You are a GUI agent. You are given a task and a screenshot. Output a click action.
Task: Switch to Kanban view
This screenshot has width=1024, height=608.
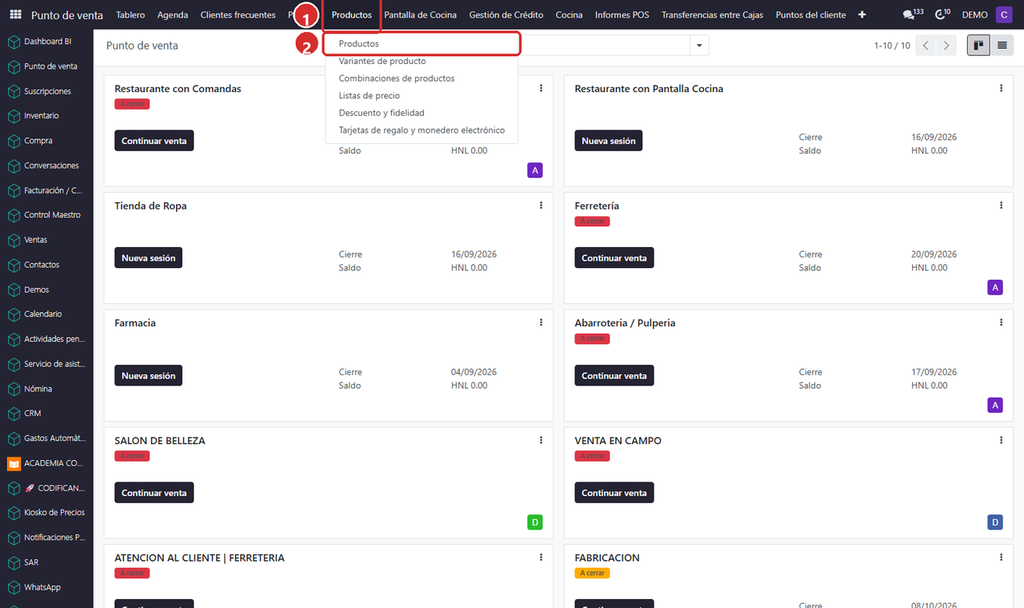click(978, 45)
